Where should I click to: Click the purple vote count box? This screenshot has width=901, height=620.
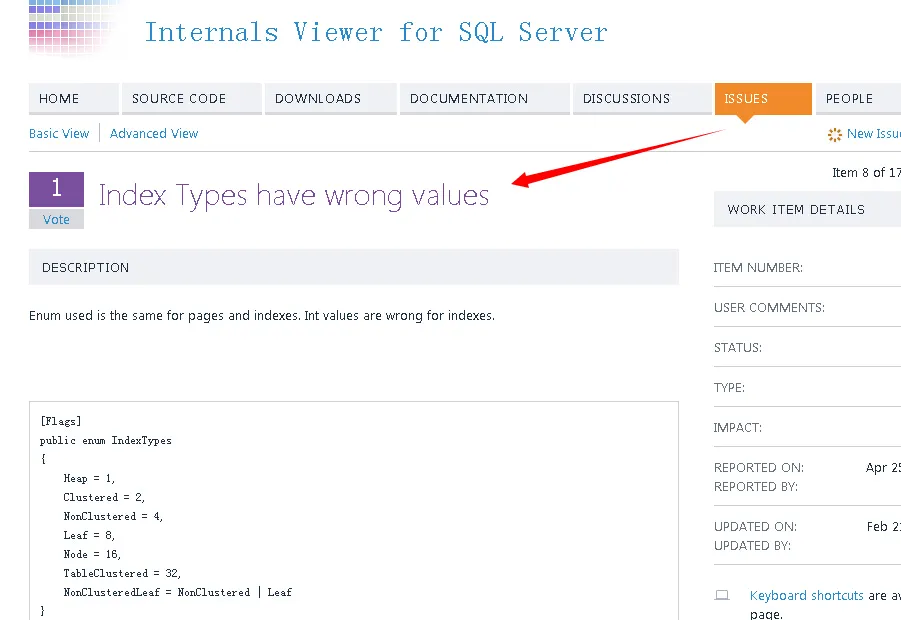[56, 189]
